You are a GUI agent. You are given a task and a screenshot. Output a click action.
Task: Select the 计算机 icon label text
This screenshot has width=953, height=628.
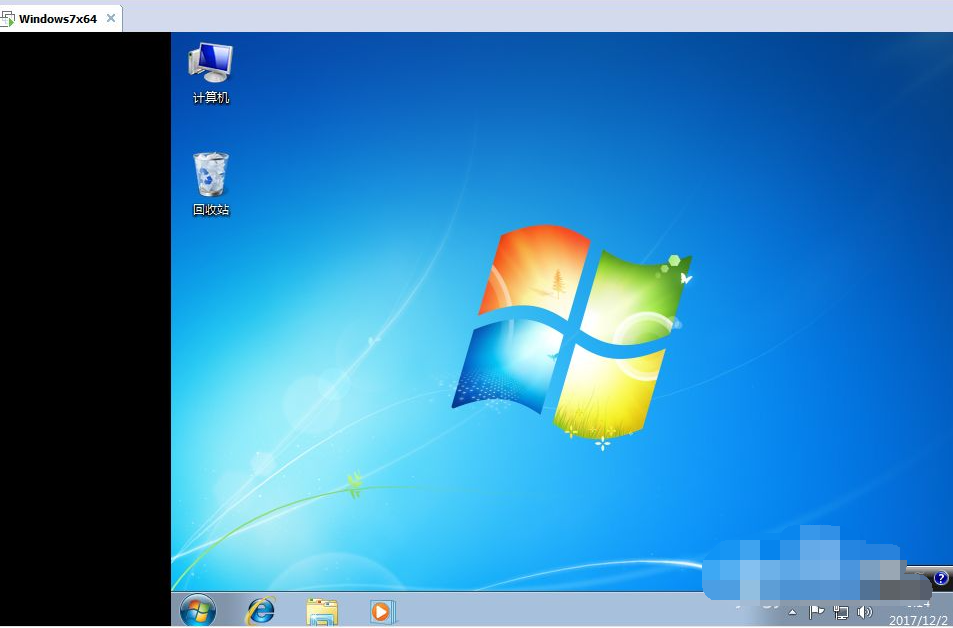point(210,98)
